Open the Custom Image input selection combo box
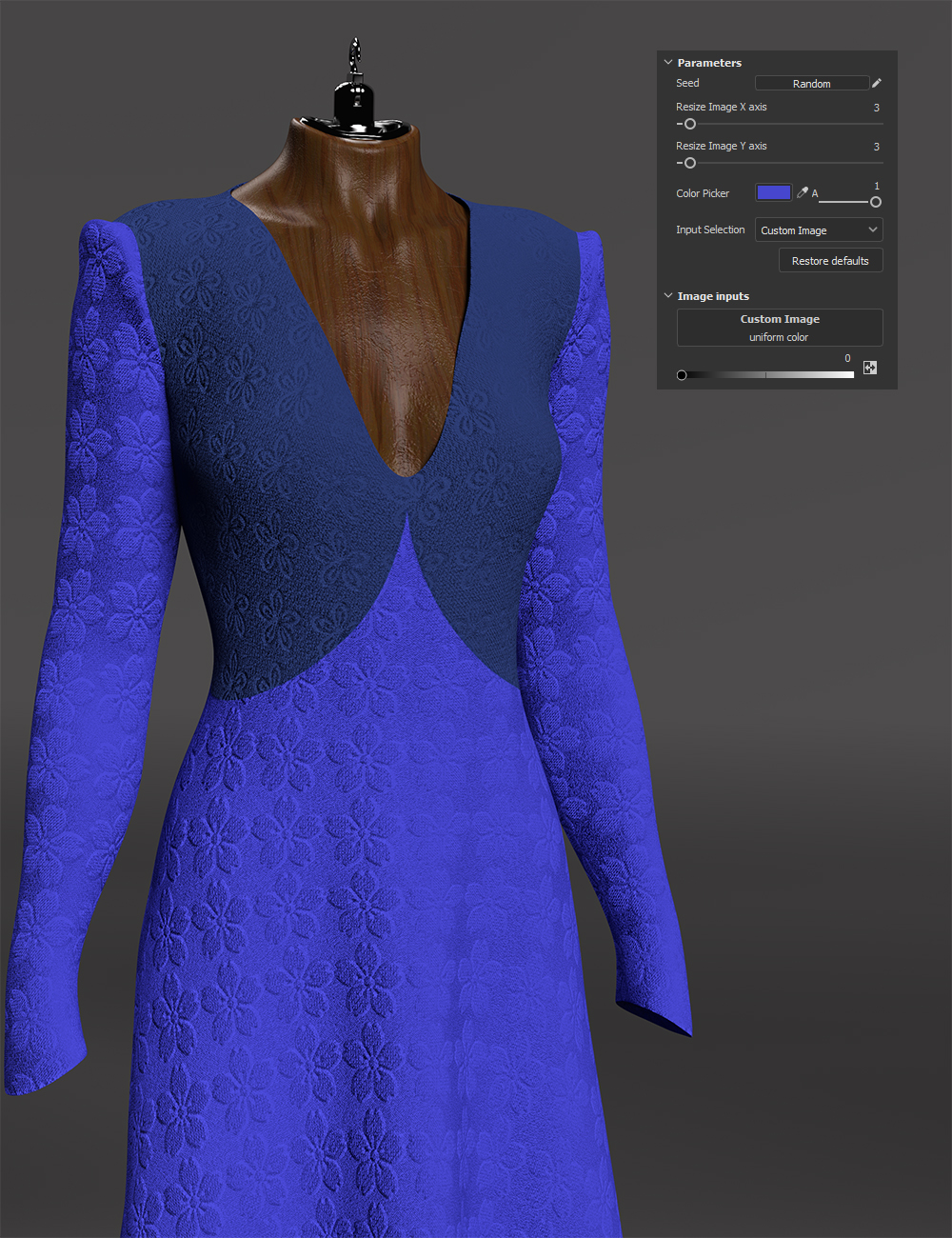The height and width of the screenshot is (1238, 952). pyautogui.click(x=819, y=229)
